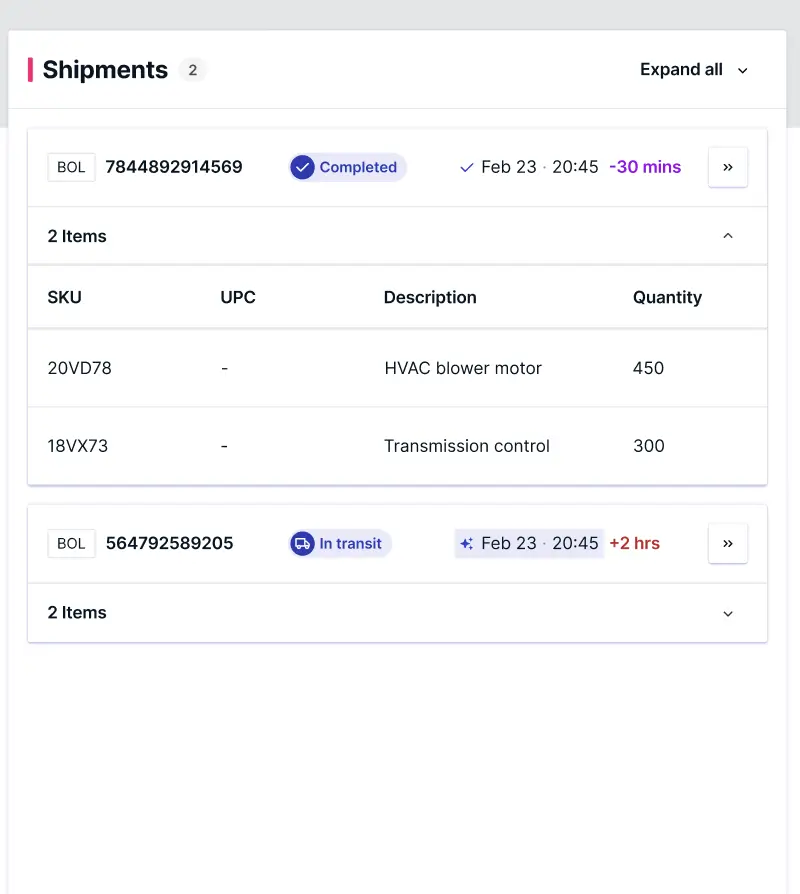Click the In transit status badge
Image resolution: width=800 pixels, height=894 pixels.
[340, 543]
